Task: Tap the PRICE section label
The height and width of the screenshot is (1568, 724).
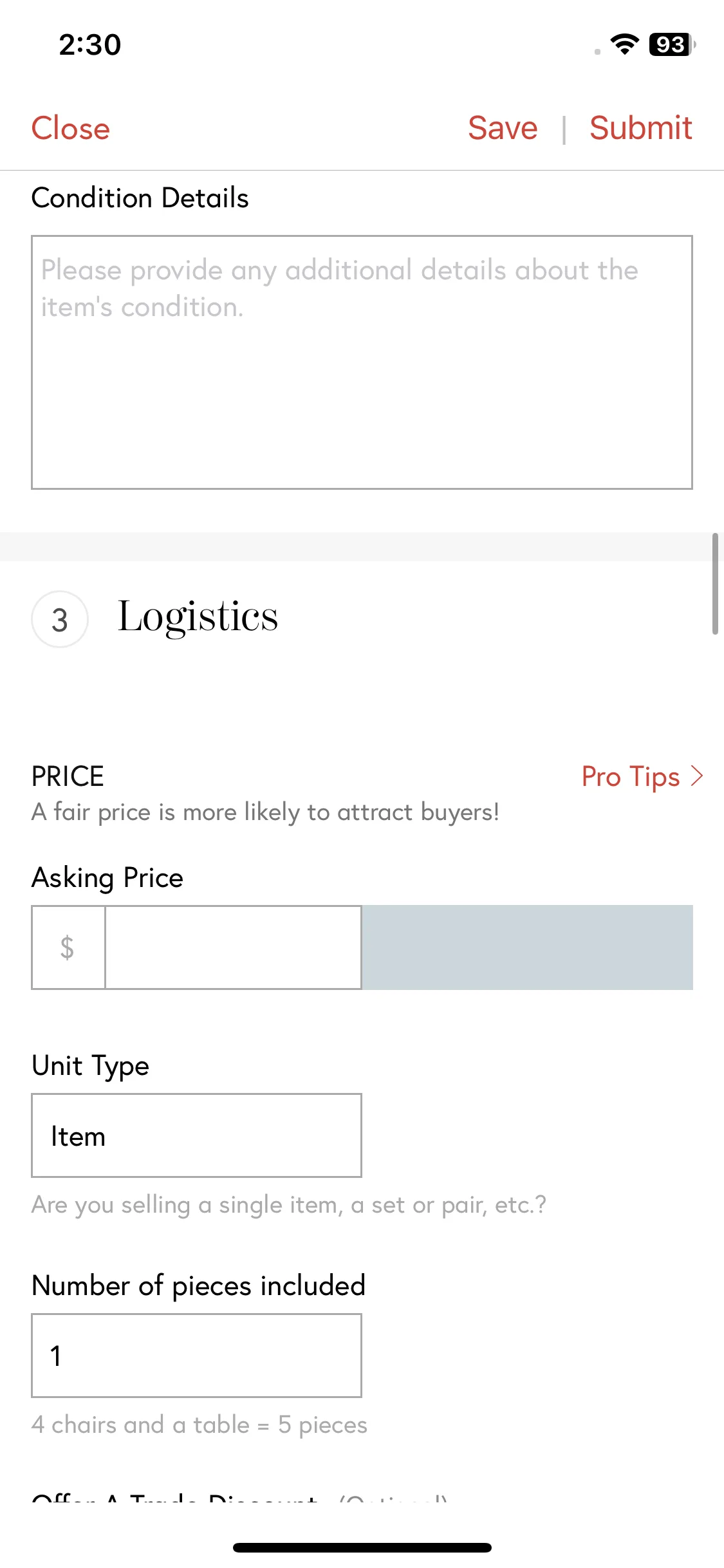Action: click(68, 776)
